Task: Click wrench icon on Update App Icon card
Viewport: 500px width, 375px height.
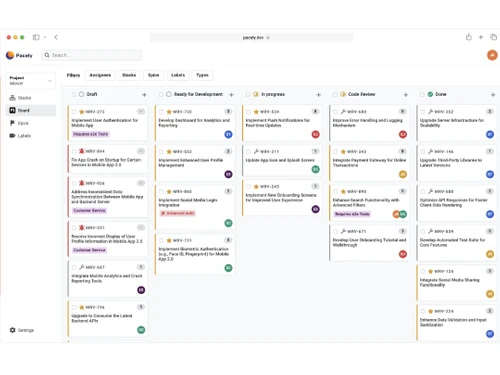Action: pyautogui.click(x=256, y=151)
